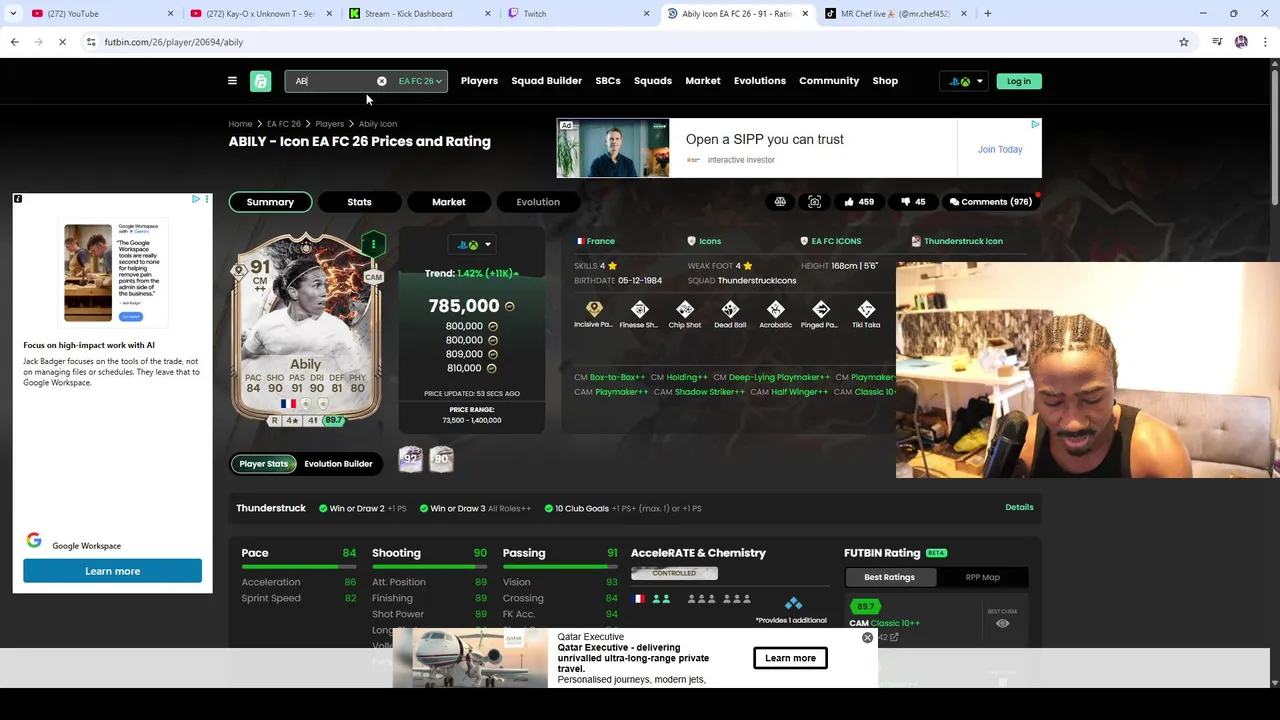Click the Best Chem eye icon
This screenshot has width=1280, height=720.
[1002, 624]
